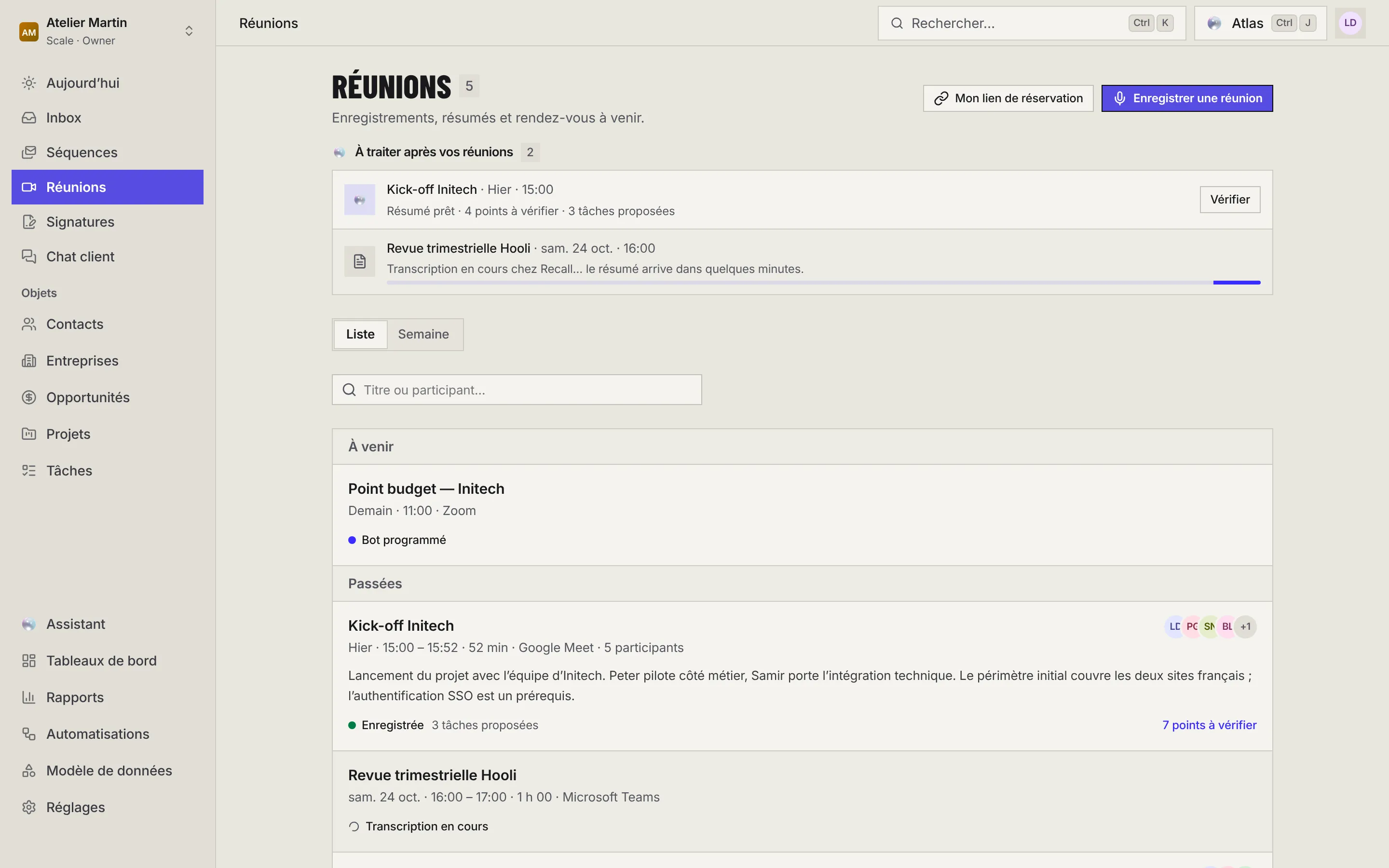Click the +1 participants avatar on Kick-off Initech
This screenshot has height=868, width=1389.
pyautogui.click(x=1245, y=627)
